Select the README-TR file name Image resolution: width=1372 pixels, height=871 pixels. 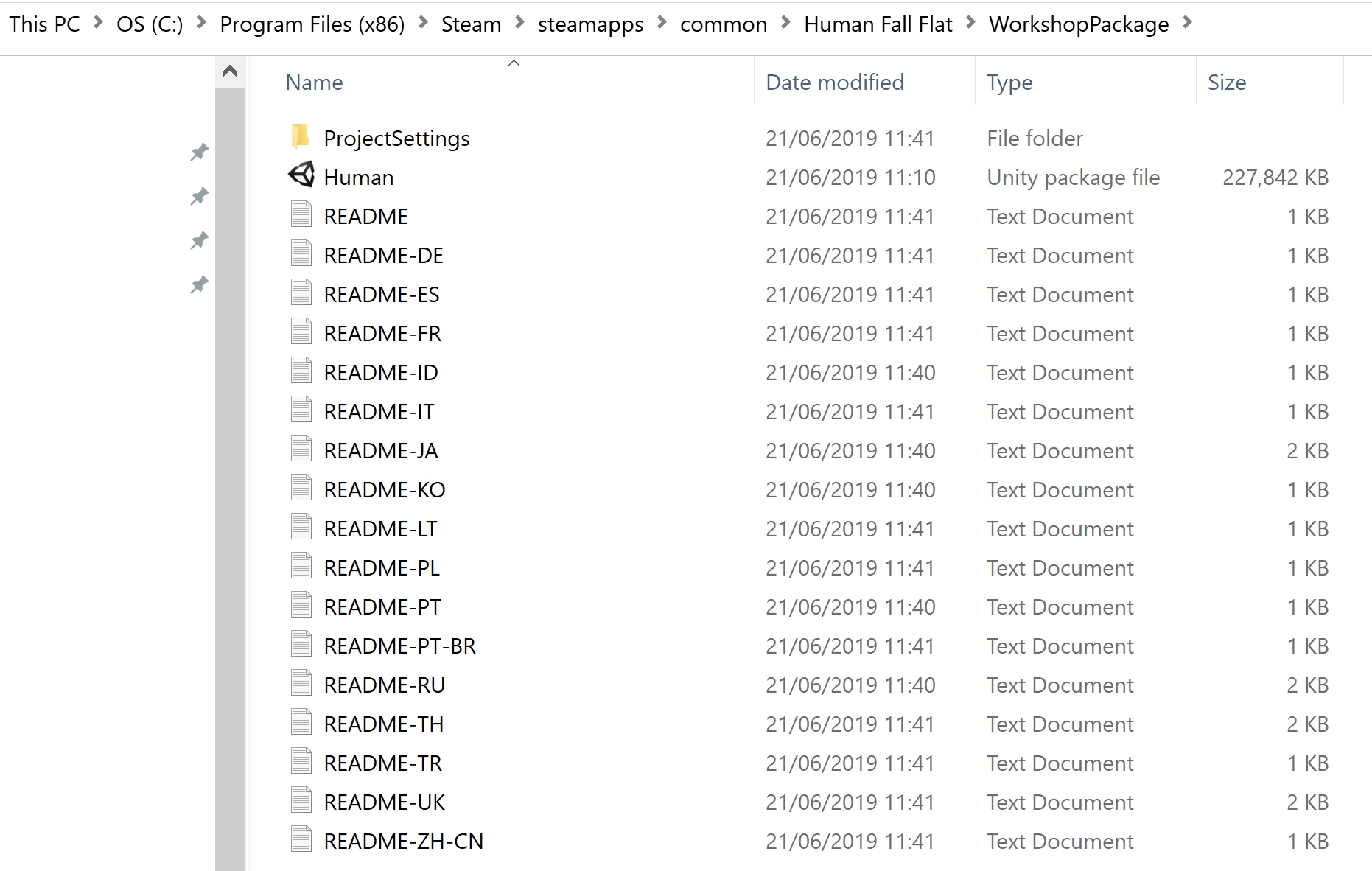pos(382,763)
